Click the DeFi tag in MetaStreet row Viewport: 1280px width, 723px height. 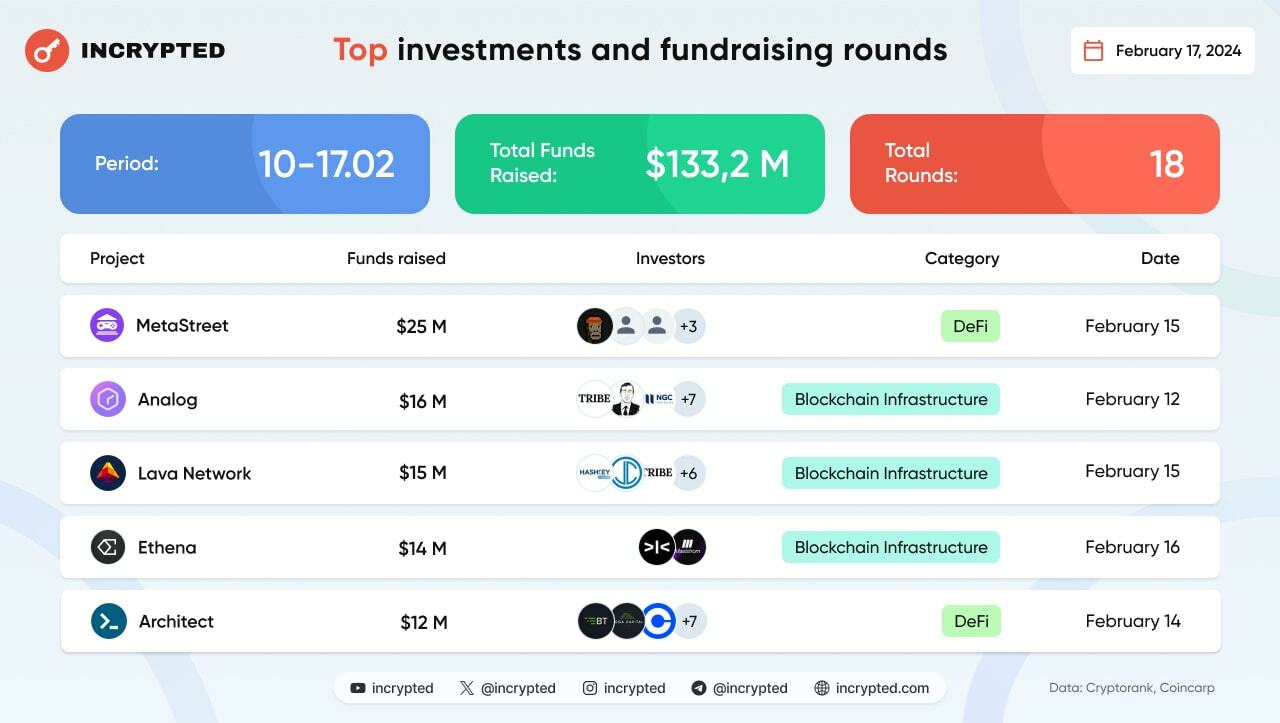pos(970,326)
